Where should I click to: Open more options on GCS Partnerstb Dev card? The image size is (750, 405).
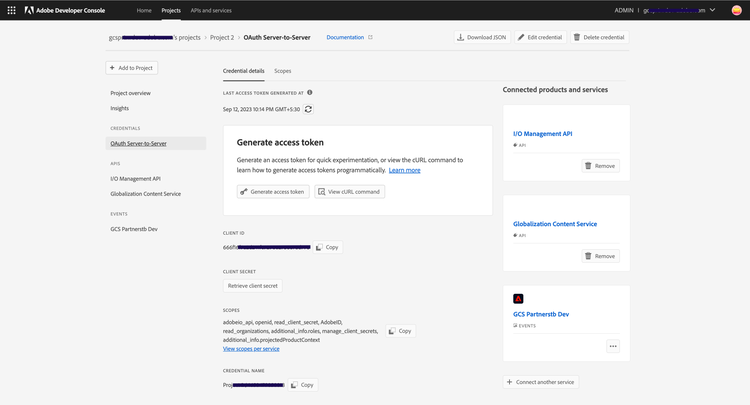pyautogui.click(x=613, y=346)
